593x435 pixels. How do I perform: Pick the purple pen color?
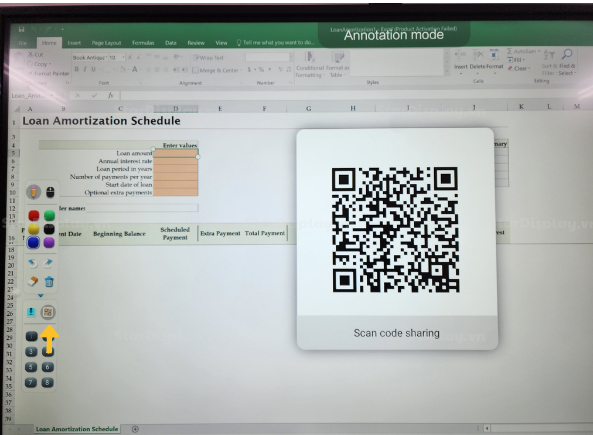coord(49,242)
